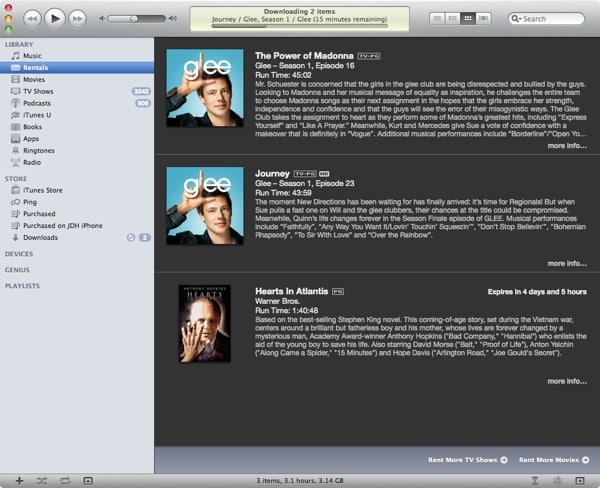Click the Music note icon

click(x=15, y=56)
